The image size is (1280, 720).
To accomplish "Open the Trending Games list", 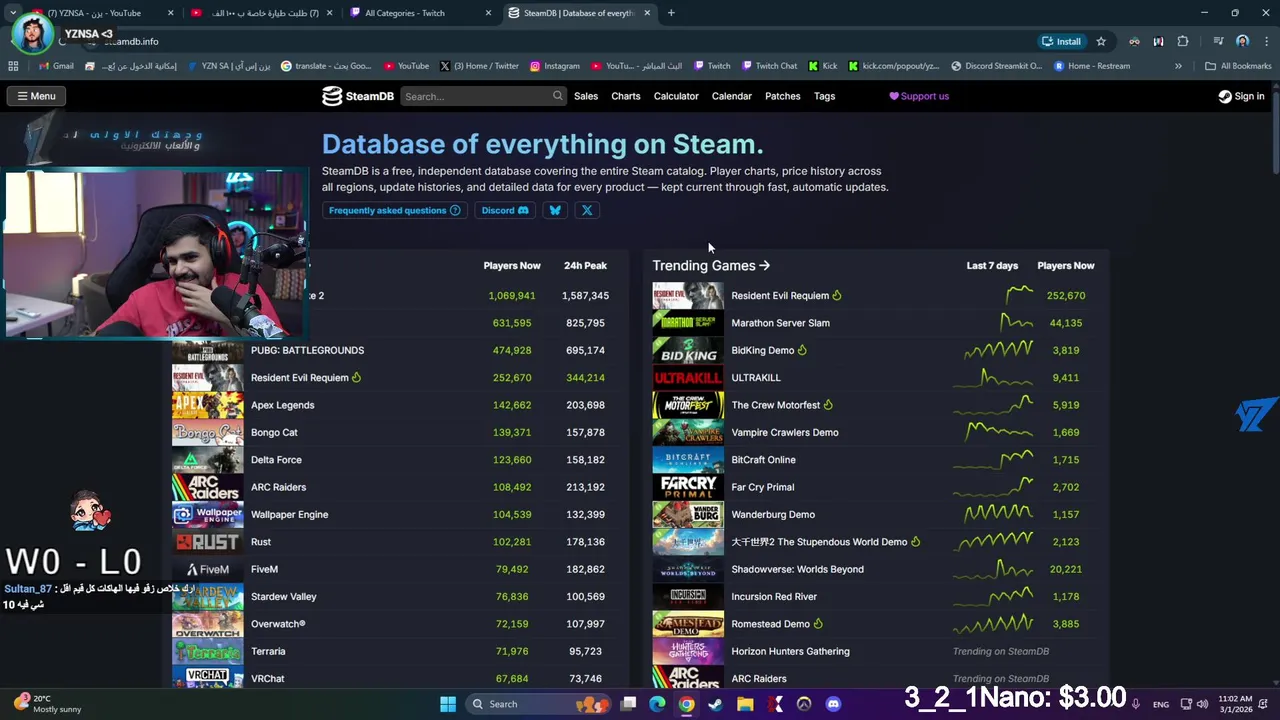I will [711, 265].
